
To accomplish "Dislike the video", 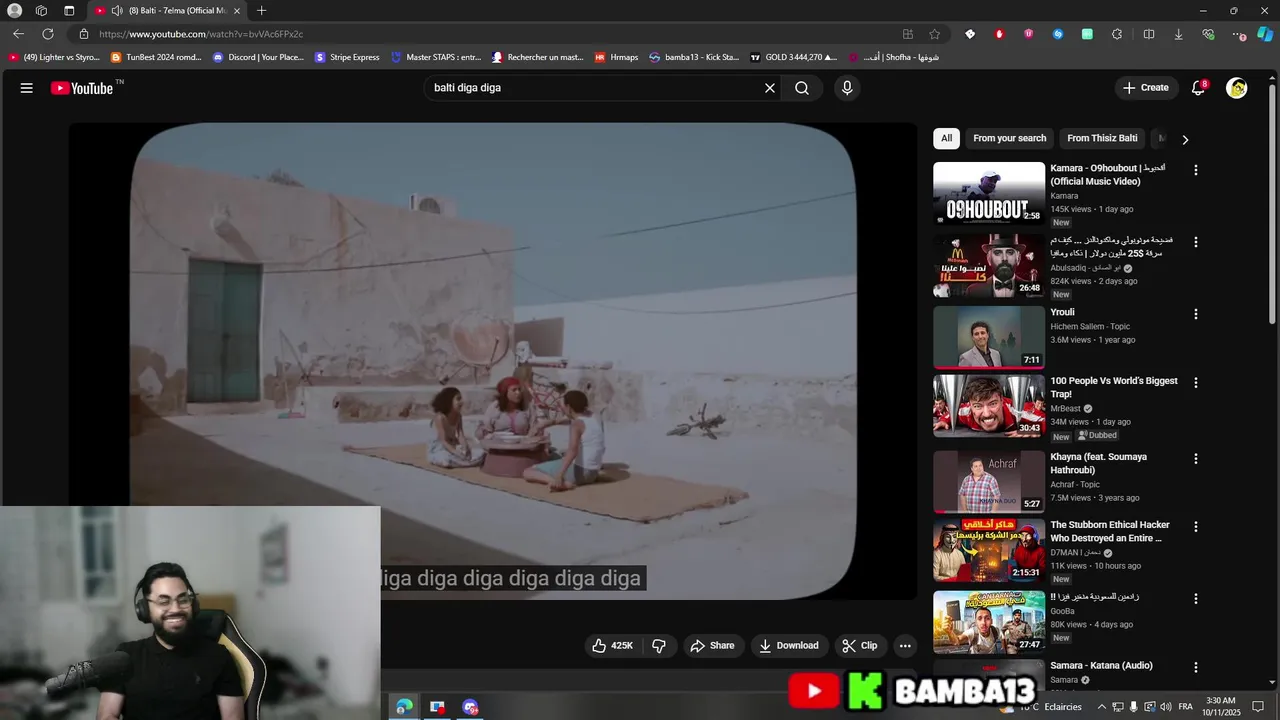I will [659, 646].
